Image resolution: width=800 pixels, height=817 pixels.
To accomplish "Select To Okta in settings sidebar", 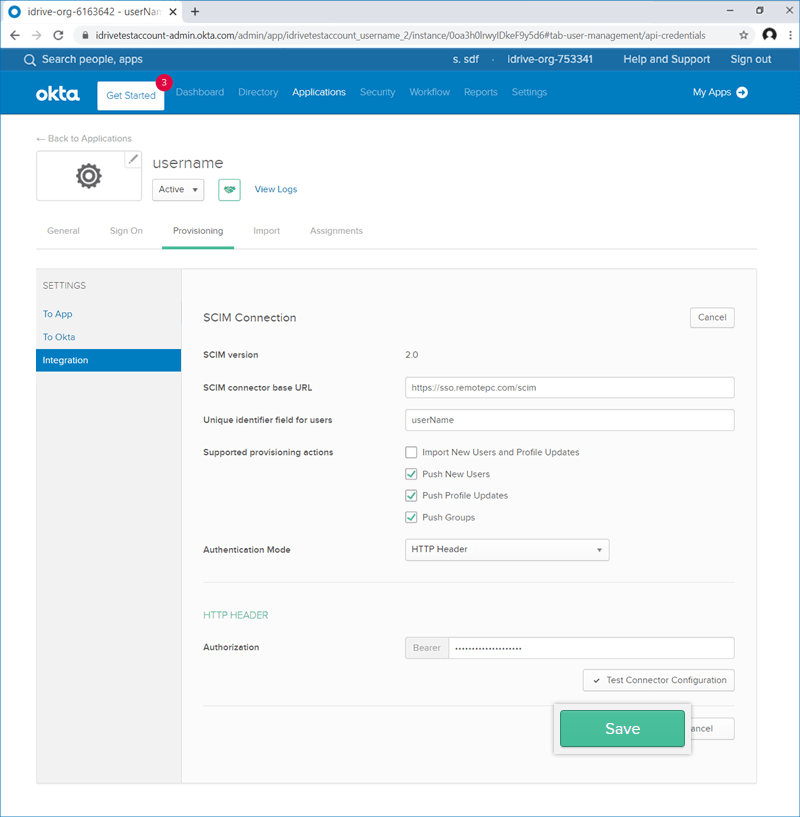I will point(59,337).
